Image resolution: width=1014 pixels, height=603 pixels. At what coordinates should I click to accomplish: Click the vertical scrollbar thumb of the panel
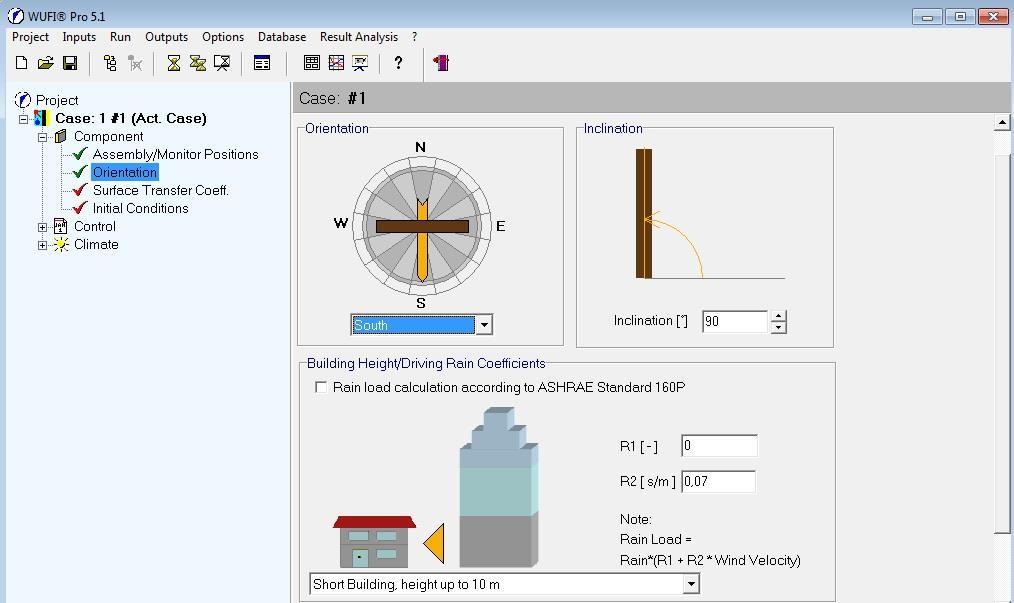(x=1002, y=343)
